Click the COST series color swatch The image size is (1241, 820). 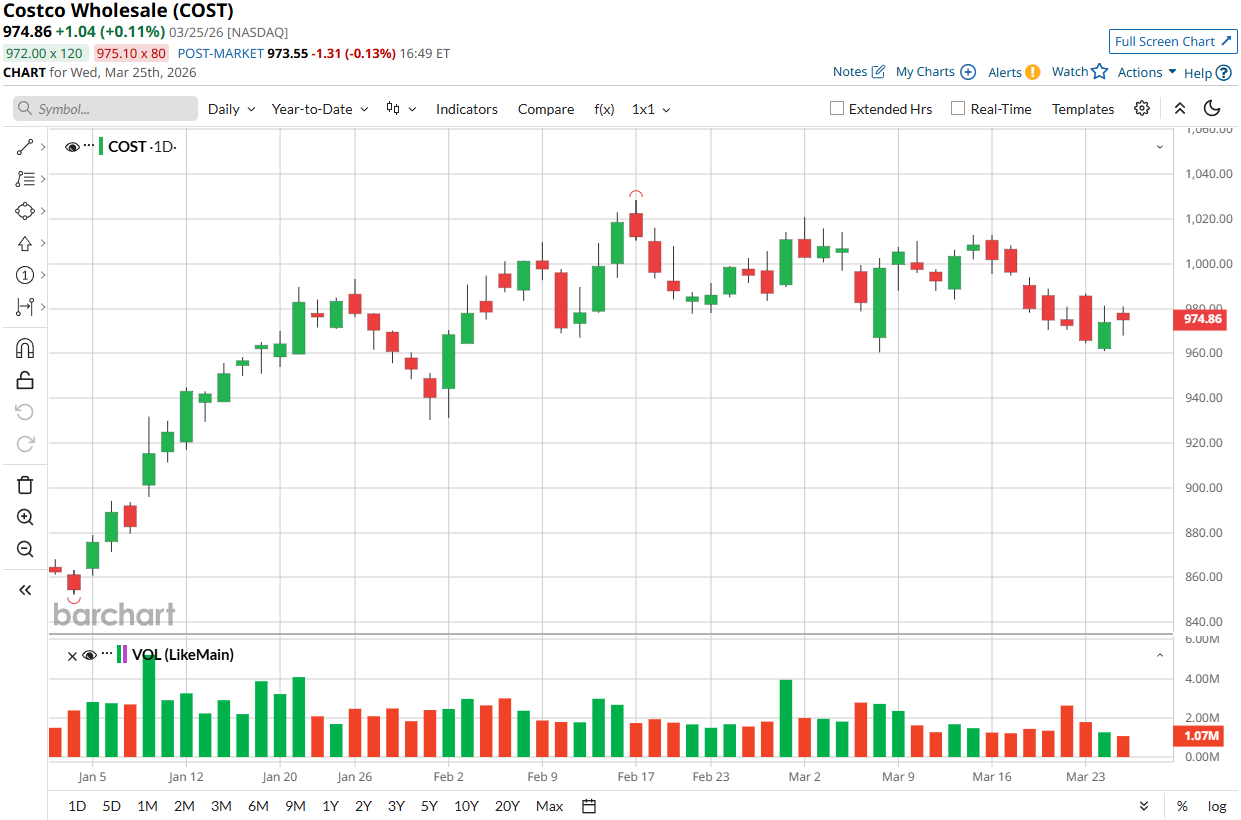pos(101,147)
